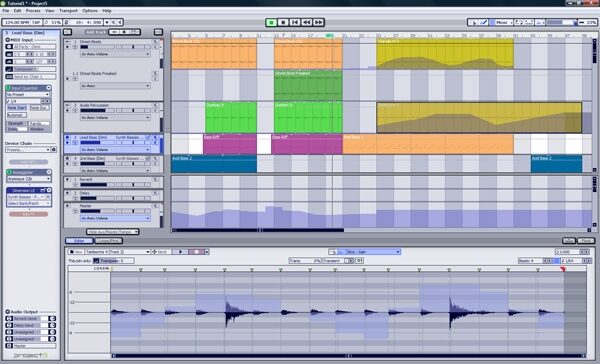Toggle the arm dot on Street Beats track

click(68, 47)
